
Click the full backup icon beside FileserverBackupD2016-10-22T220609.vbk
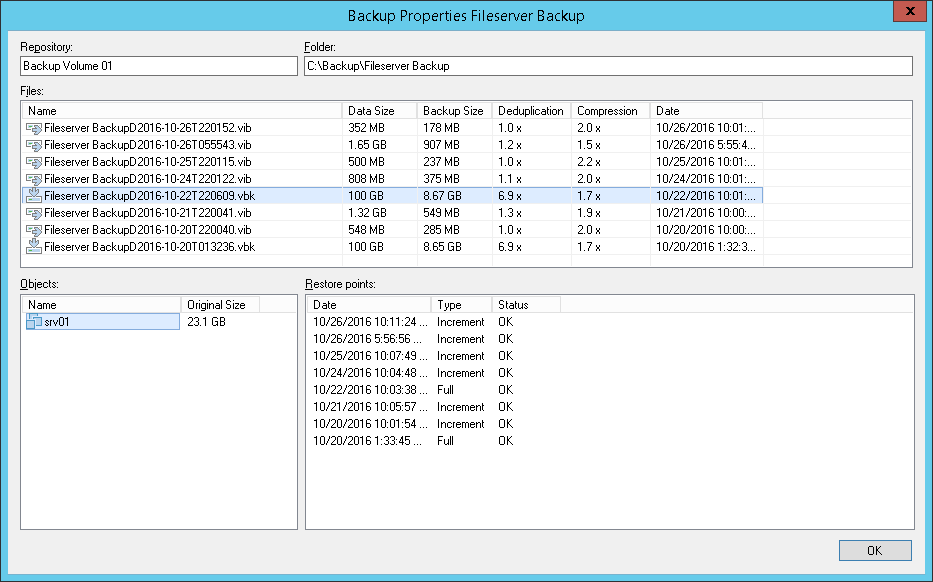click(35, 195)
